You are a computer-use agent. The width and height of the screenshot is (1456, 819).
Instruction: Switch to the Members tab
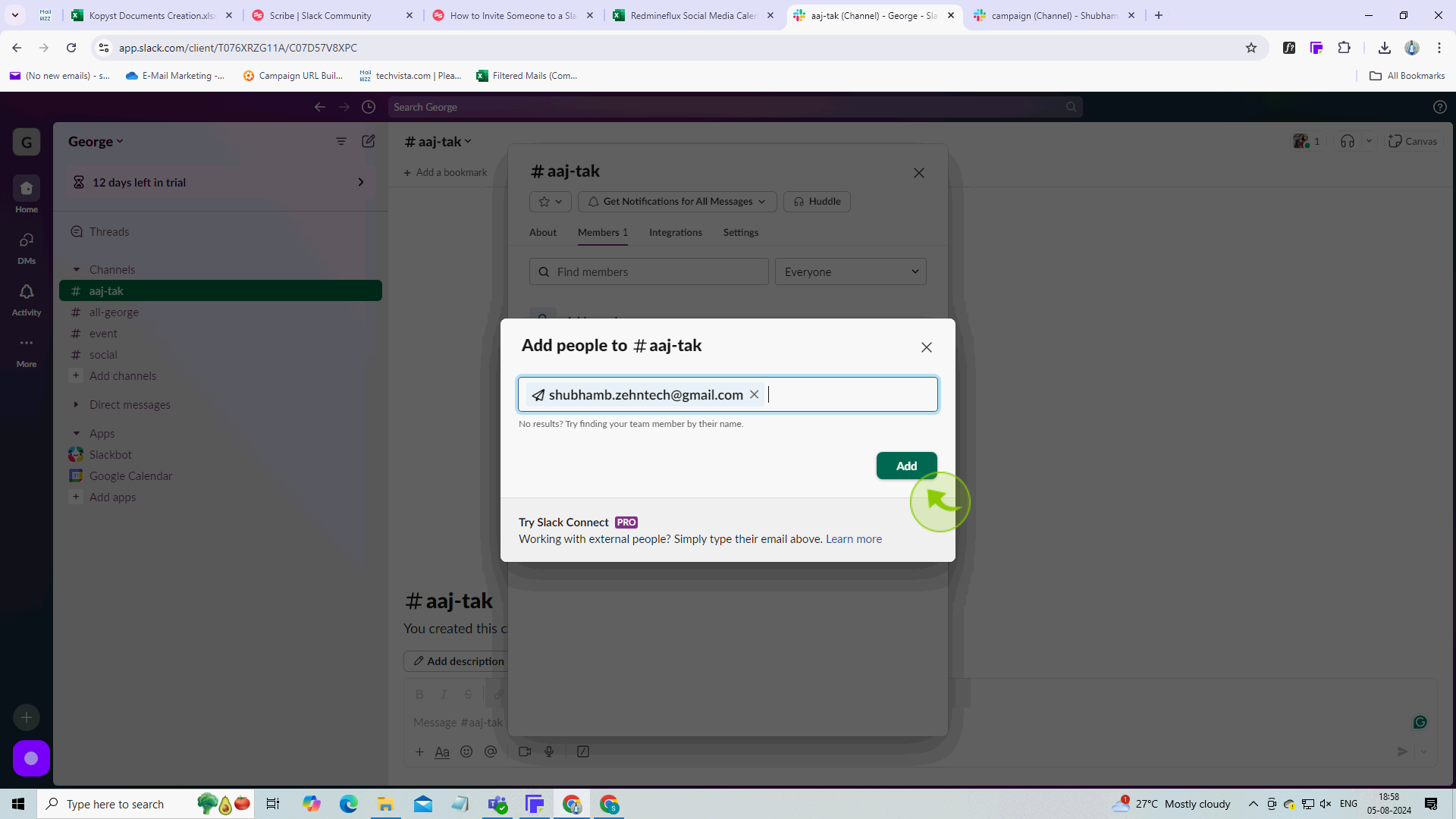tap(602, 233)
